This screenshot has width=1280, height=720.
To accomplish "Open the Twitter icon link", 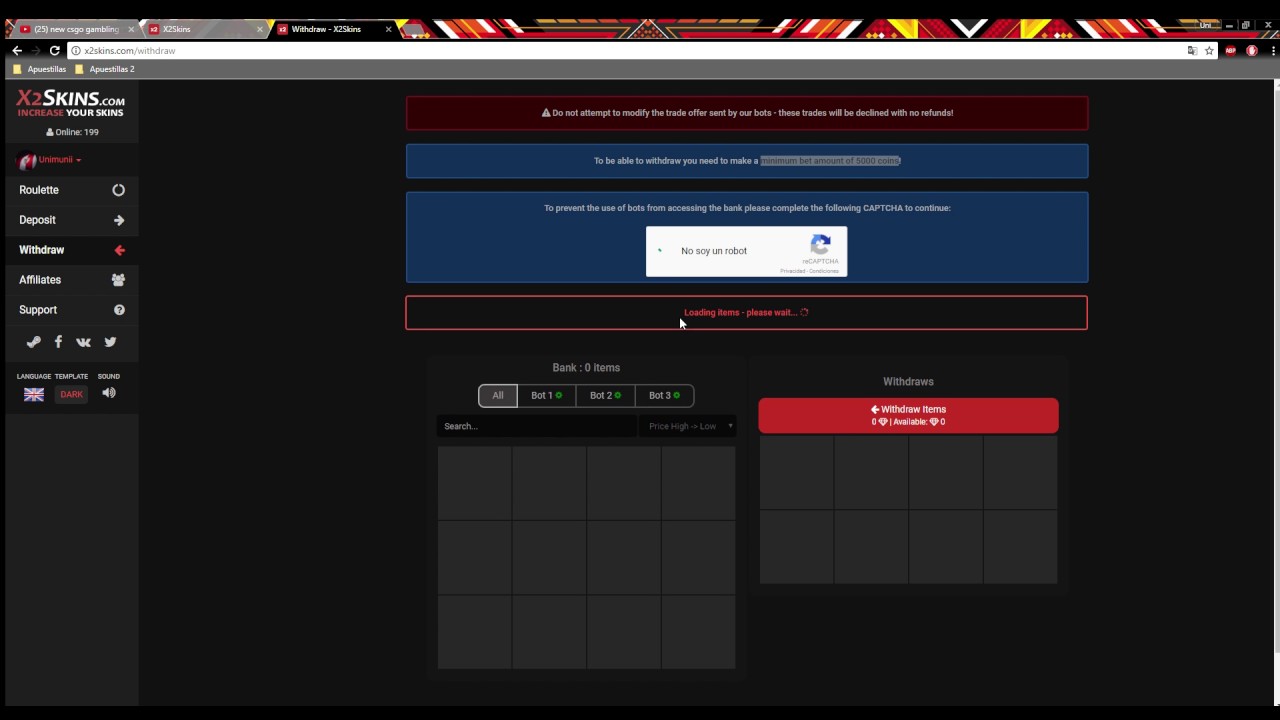I will (110, 342).
